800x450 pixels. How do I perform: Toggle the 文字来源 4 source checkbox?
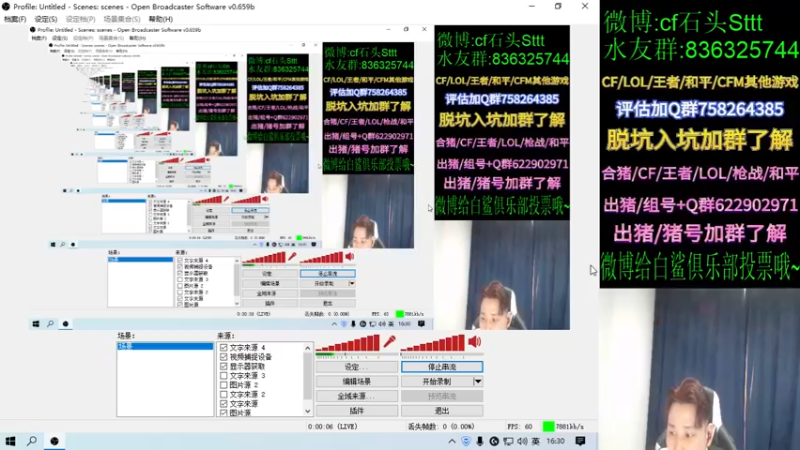(223, 347)
